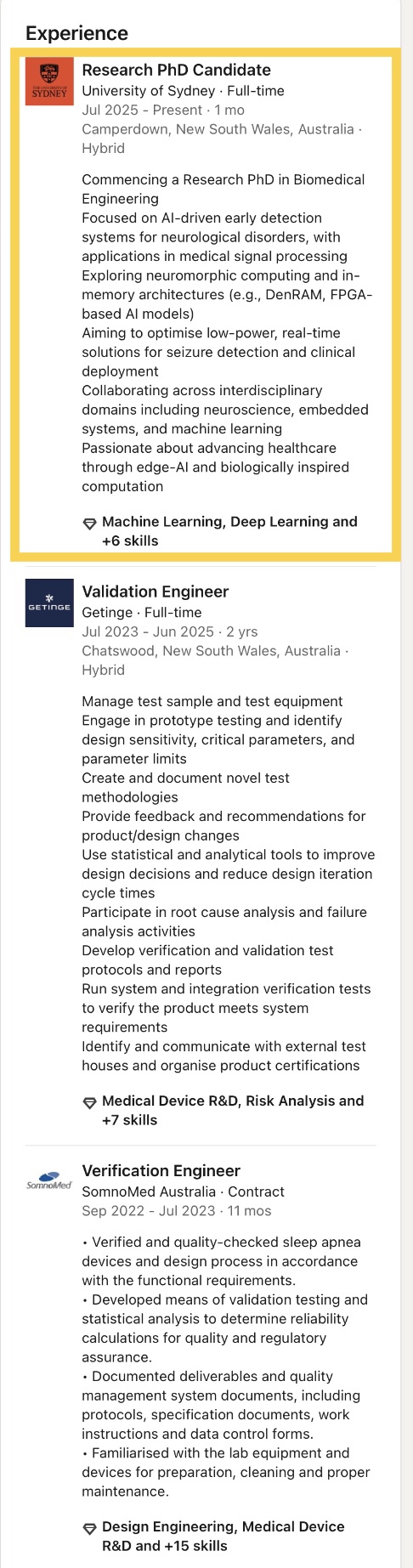Click the skills gem icon under Verification Engineer

click(89, 1528)
